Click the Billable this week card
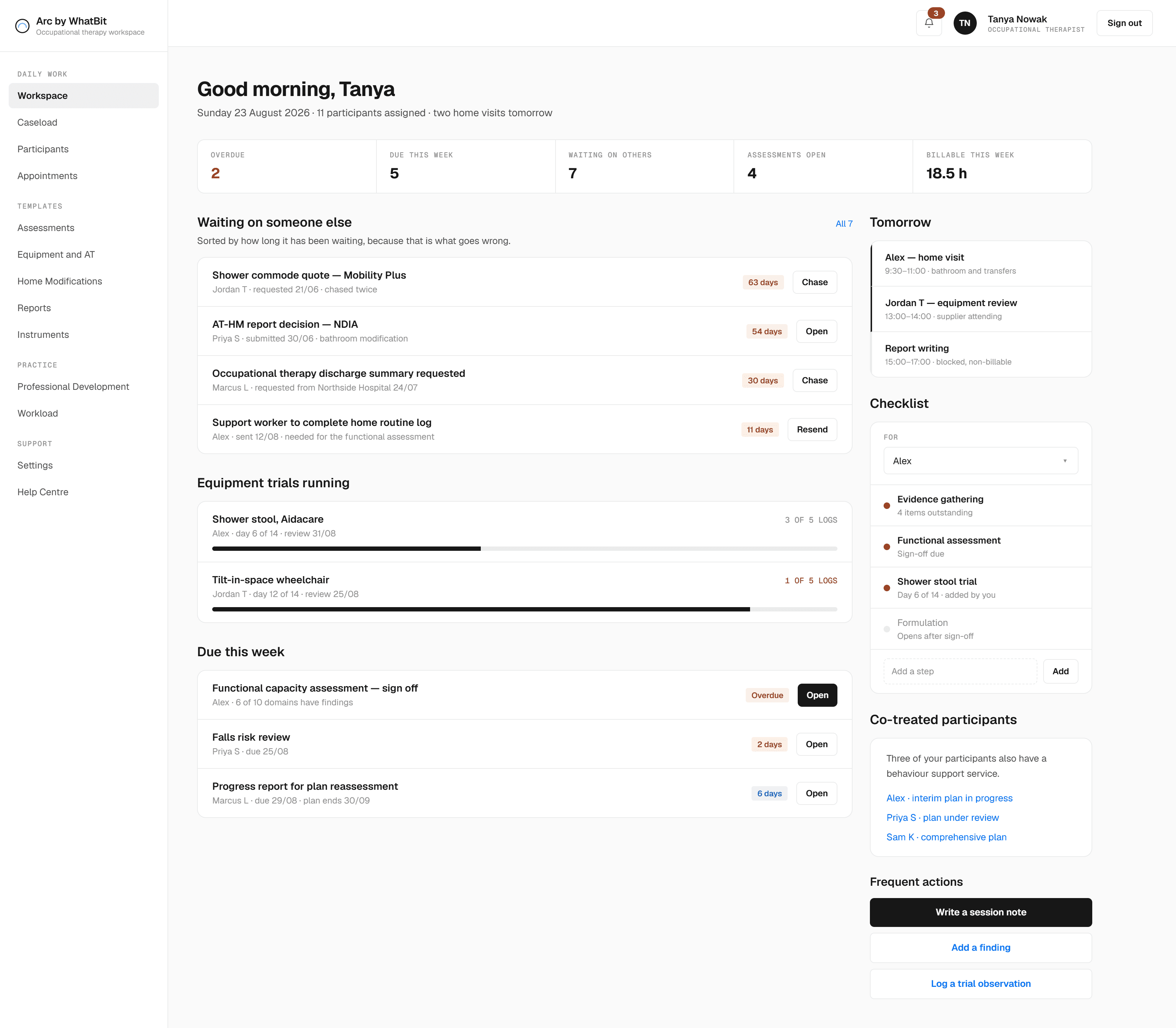 pos(1002,166)
